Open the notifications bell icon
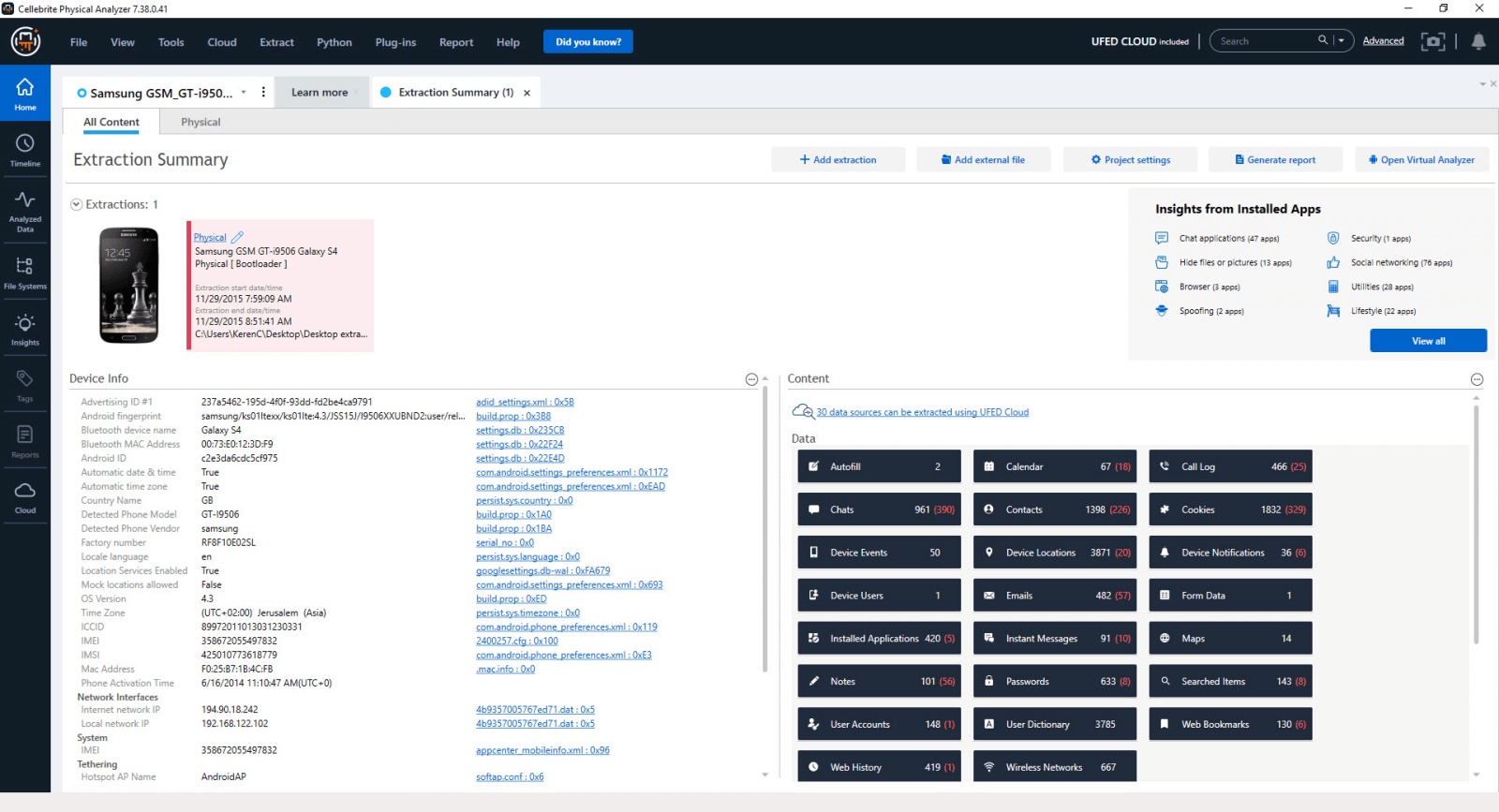This screenshot has height=812, width=1499. (x=1477, y=41)
